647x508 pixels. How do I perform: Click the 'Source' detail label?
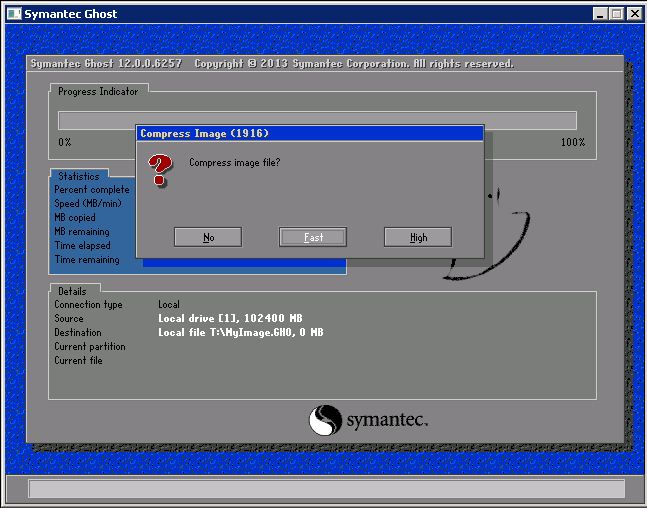tap(69, 319)
